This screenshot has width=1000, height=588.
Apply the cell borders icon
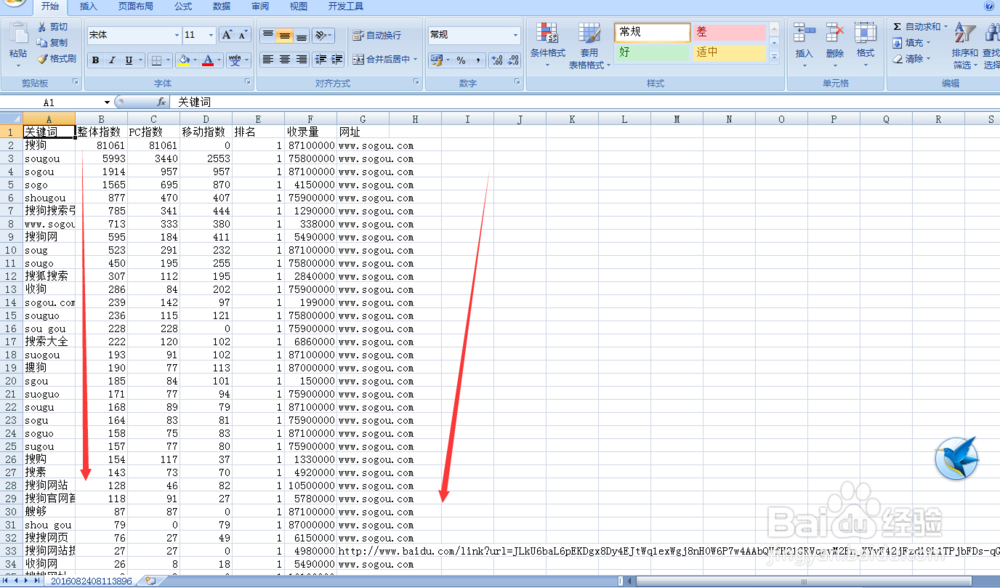click(x=156, y=61)
